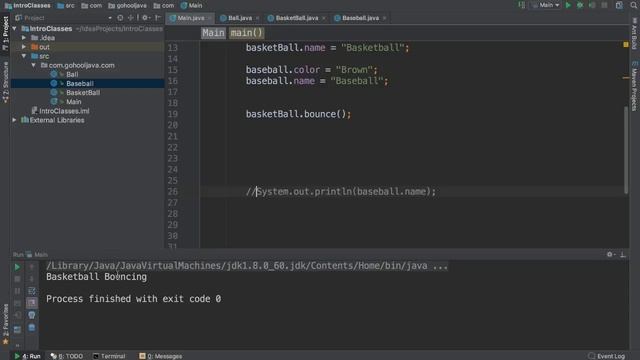The width and height of the screenshot is (640, 360).
Task: Click the hide-panel icon in Project header
Action: coord(158,18)
